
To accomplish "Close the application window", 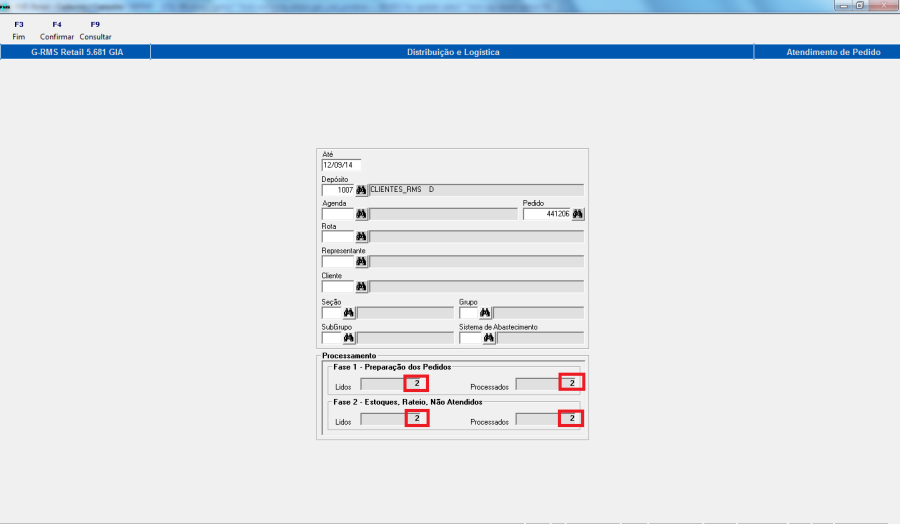I will click(x=884, y=5).
